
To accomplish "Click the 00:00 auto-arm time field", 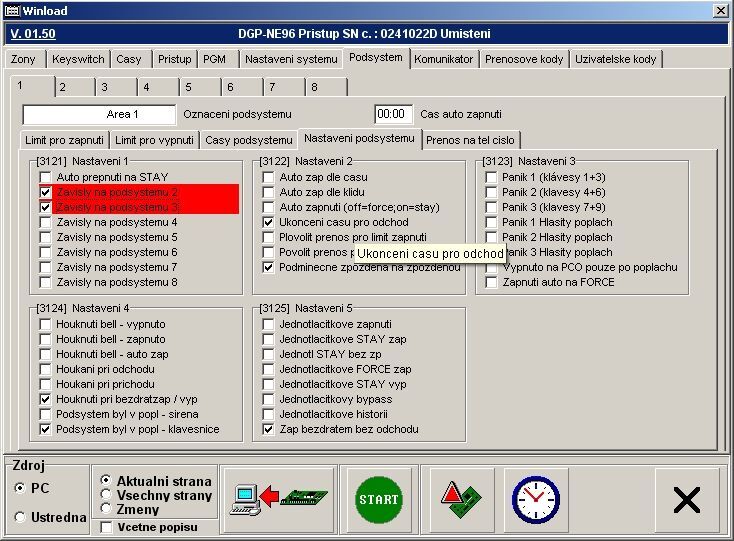I will point(393,114).
